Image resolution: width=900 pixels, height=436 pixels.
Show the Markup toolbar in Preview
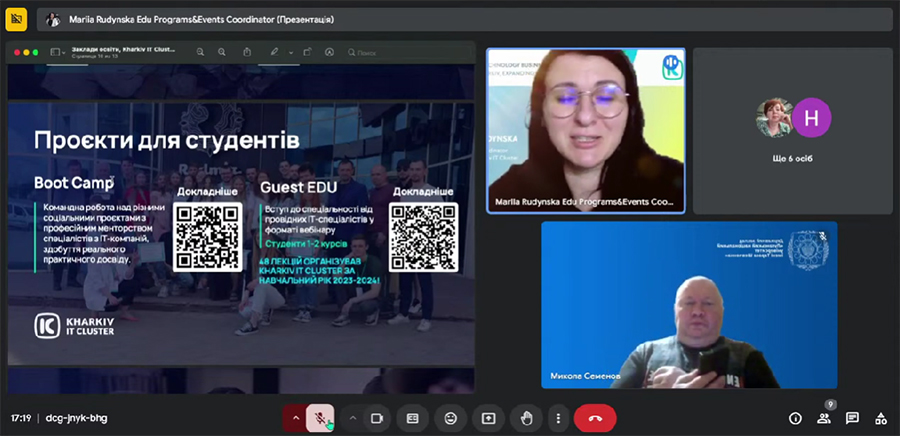[329, 52]
